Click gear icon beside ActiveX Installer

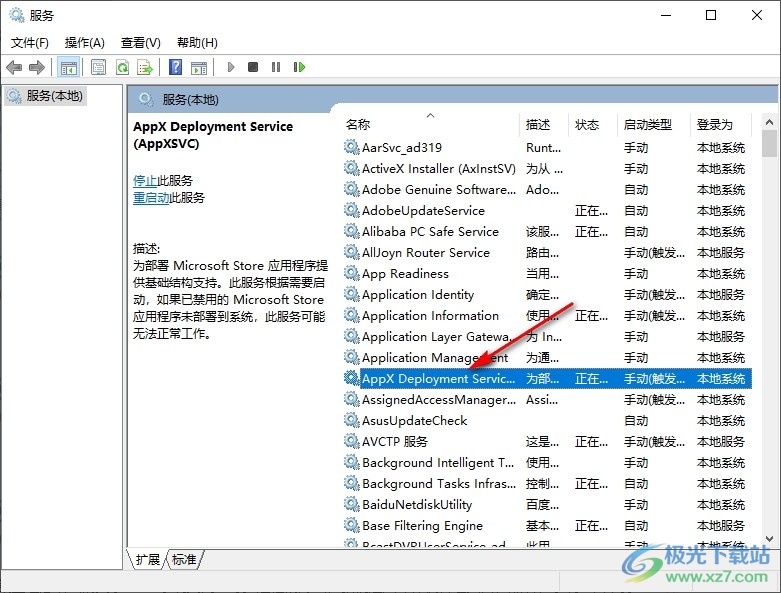pyautogui.click(x=352, y=168)
